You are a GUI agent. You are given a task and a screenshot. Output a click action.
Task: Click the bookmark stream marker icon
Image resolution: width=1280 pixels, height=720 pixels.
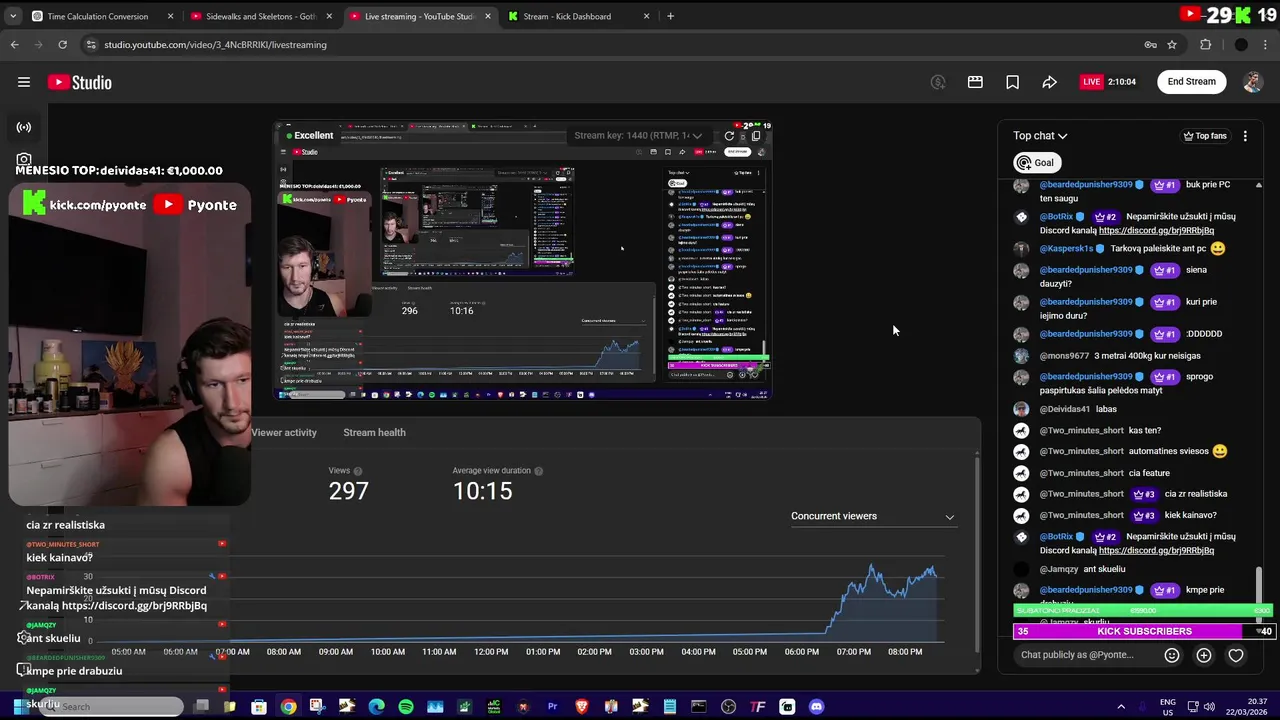[x=1012, y=82]
